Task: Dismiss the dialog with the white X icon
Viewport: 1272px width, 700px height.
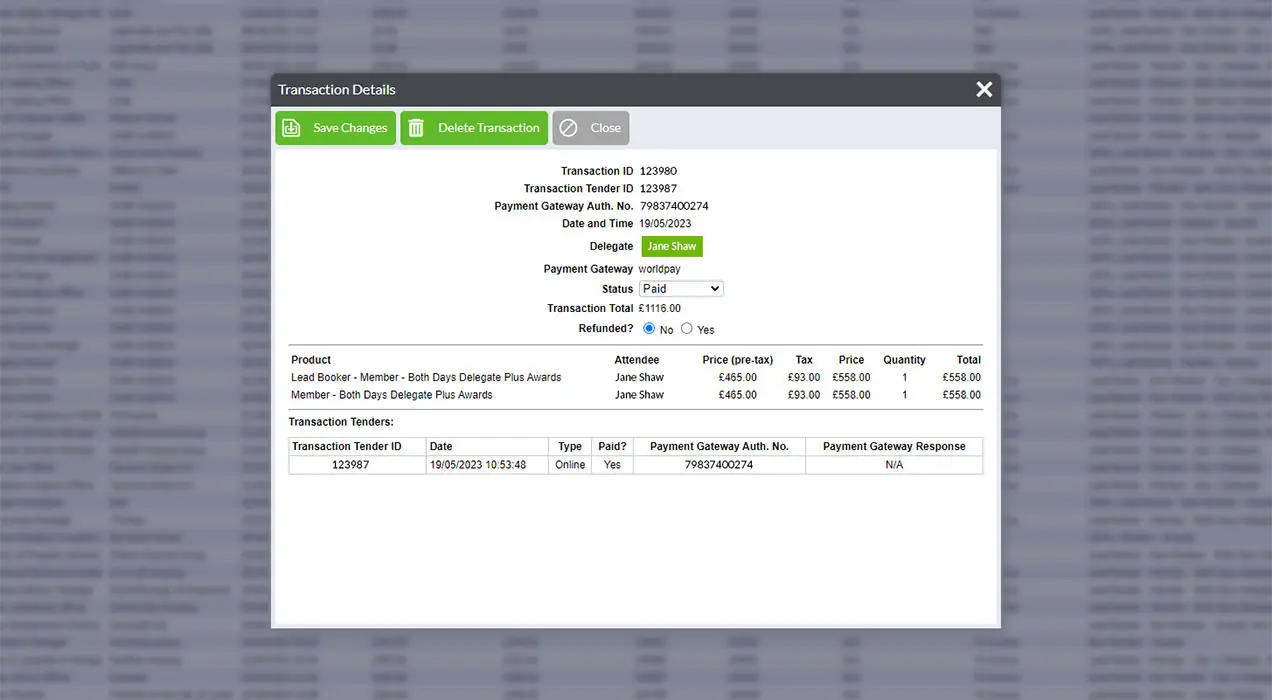Action: (984, 90)
